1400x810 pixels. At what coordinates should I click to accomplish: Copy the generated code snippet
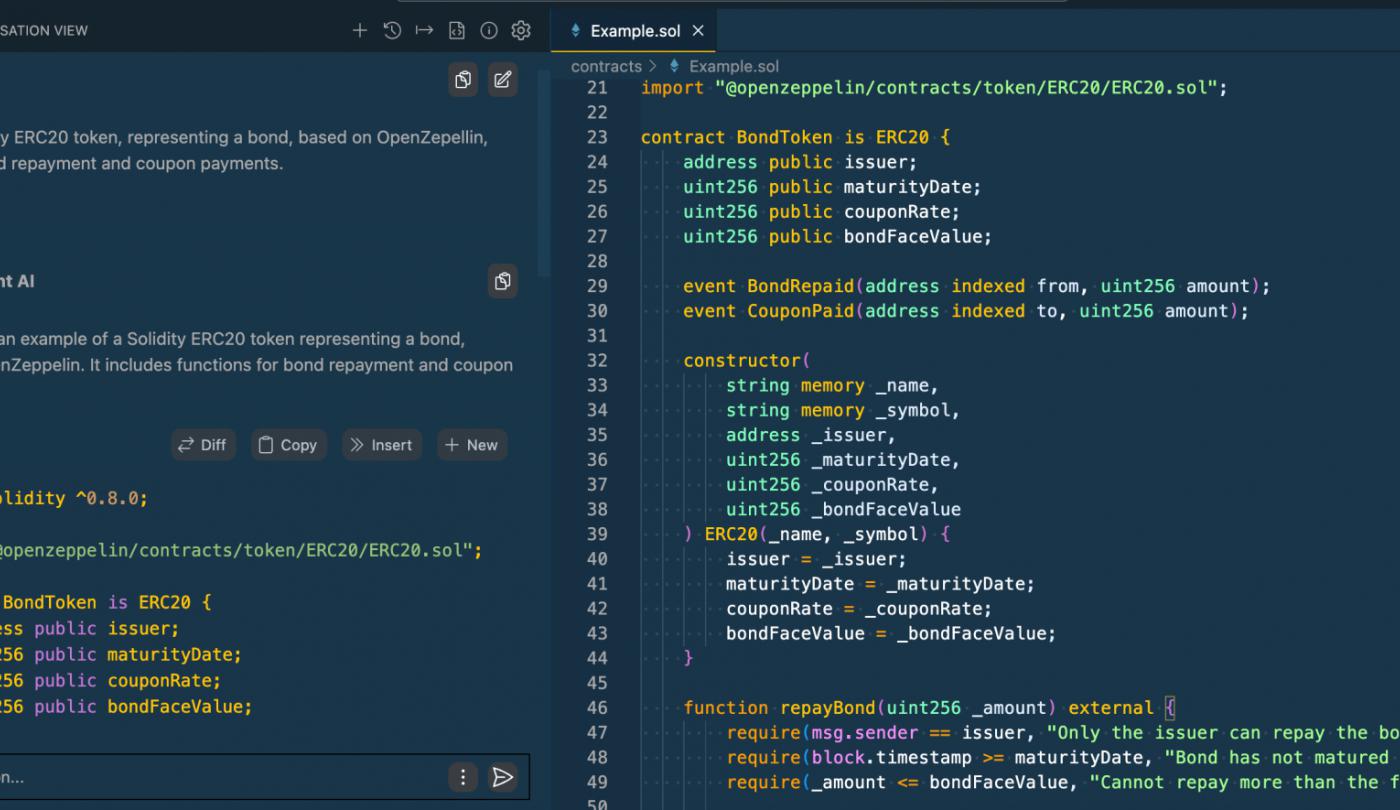[x=287, y=445]
